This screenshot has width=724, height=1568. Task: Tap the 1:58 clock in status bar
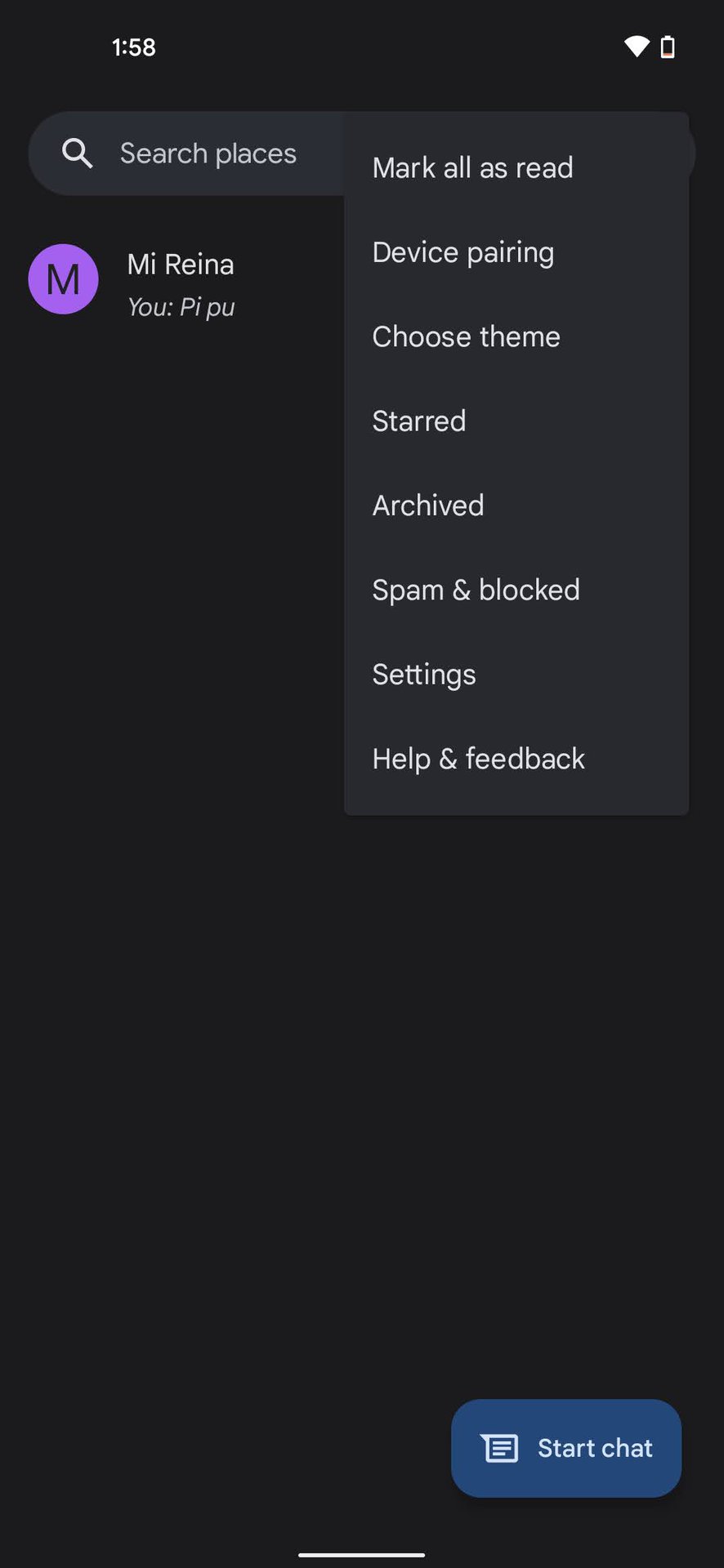pyautogui.click(x=133, y=47)
